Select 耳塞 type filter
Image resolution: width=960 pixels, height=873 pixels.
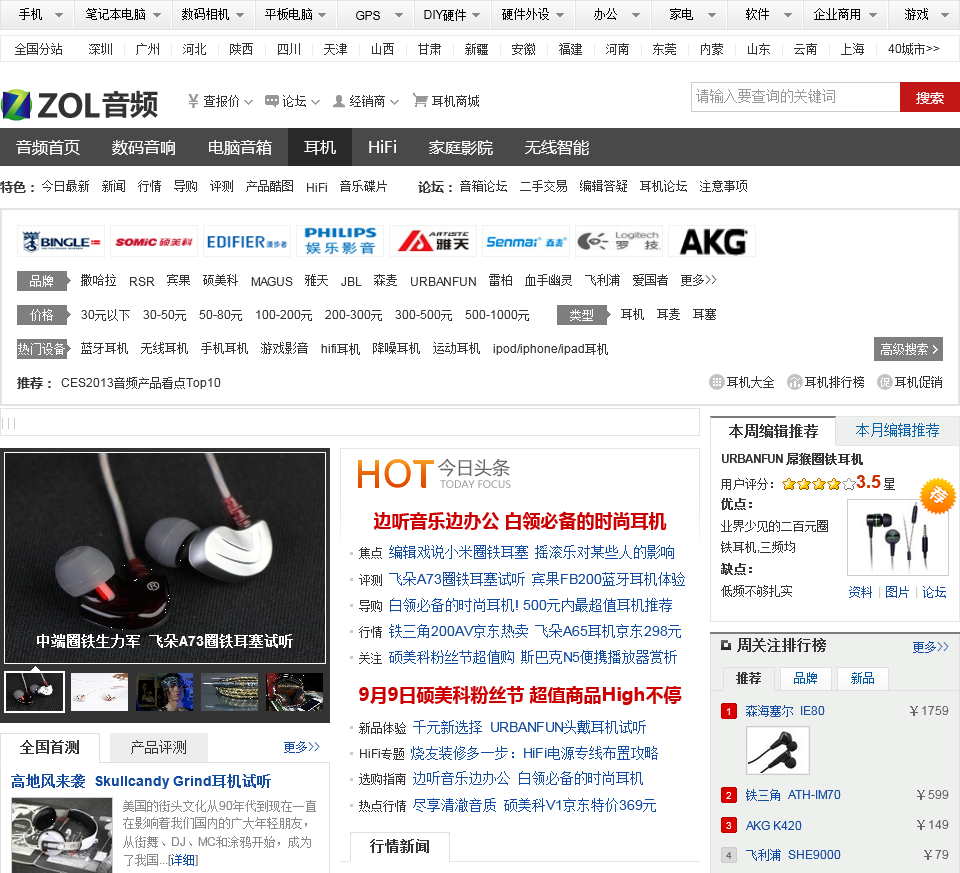pyautogui.click(x=704, y=315)
